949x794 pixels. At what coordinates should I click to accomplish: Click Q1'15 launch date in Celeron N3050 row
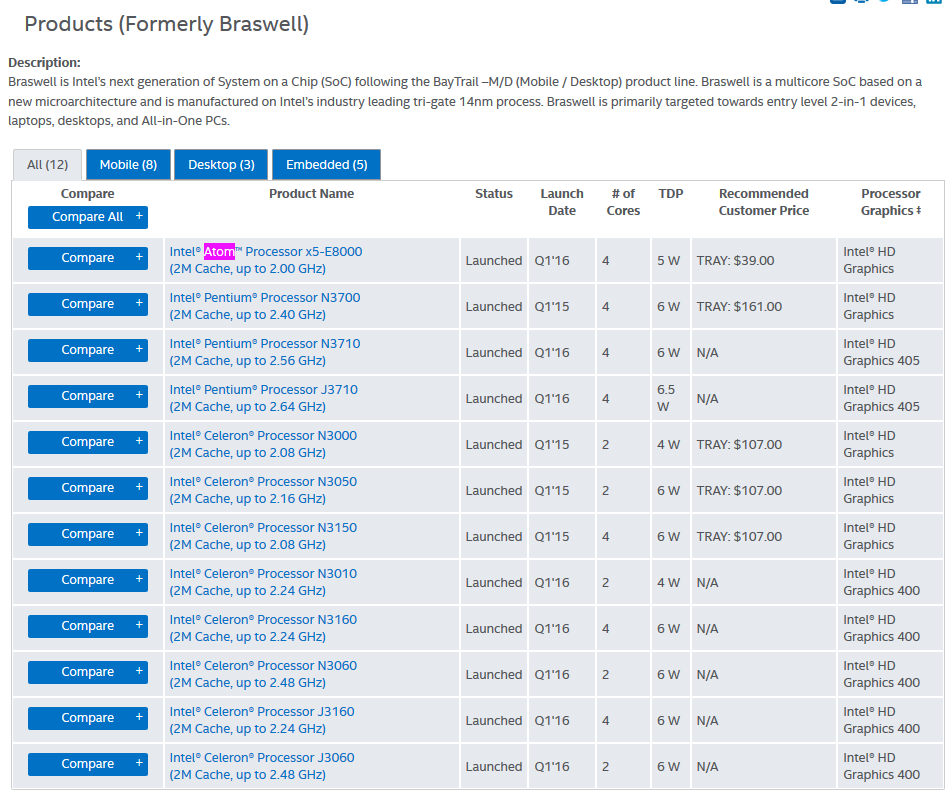(552, 491)
